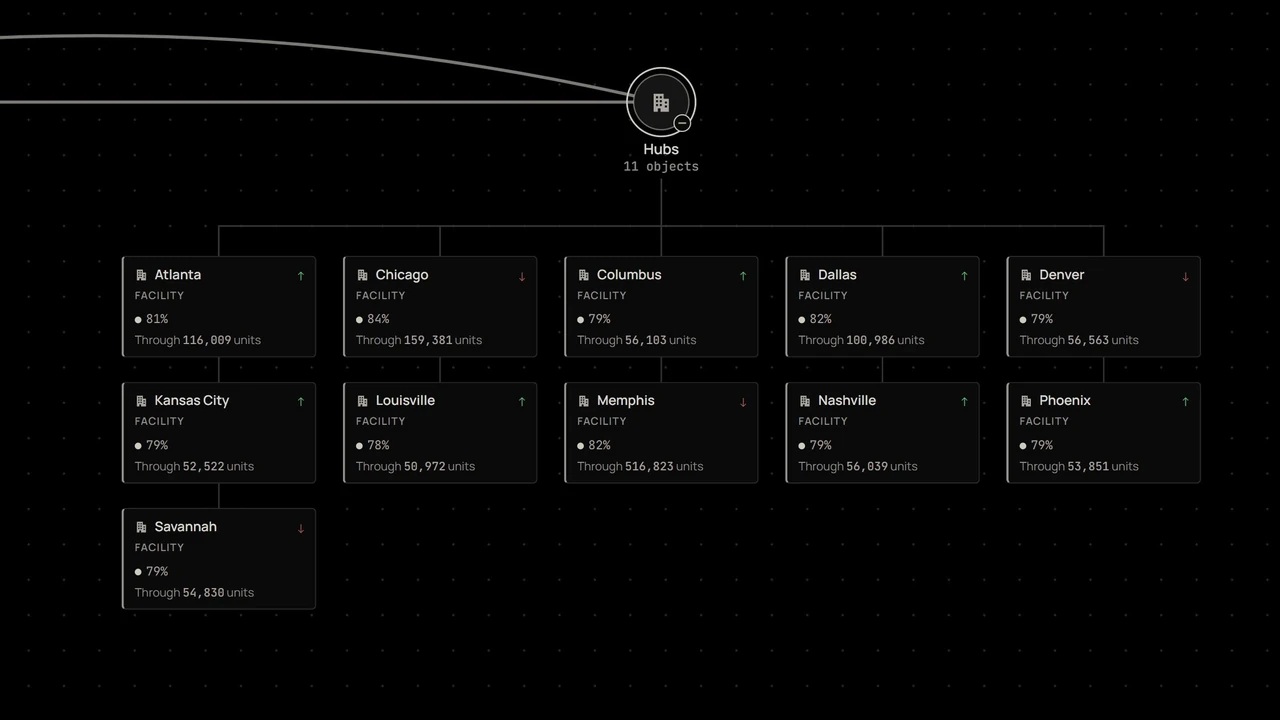Viewport: 1280px width, 720px height.
Task: Select the Chicago facility name
Action: coord(402,275)
